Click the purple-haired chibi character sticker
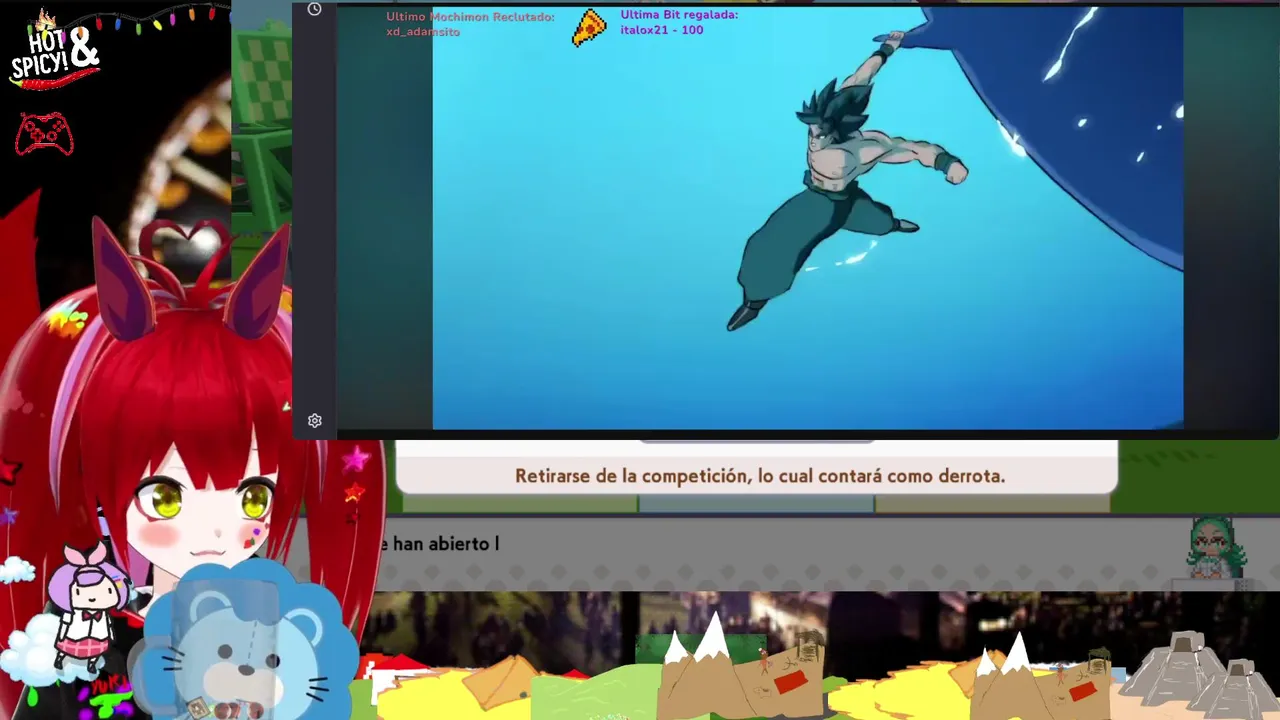 [91, 607]
